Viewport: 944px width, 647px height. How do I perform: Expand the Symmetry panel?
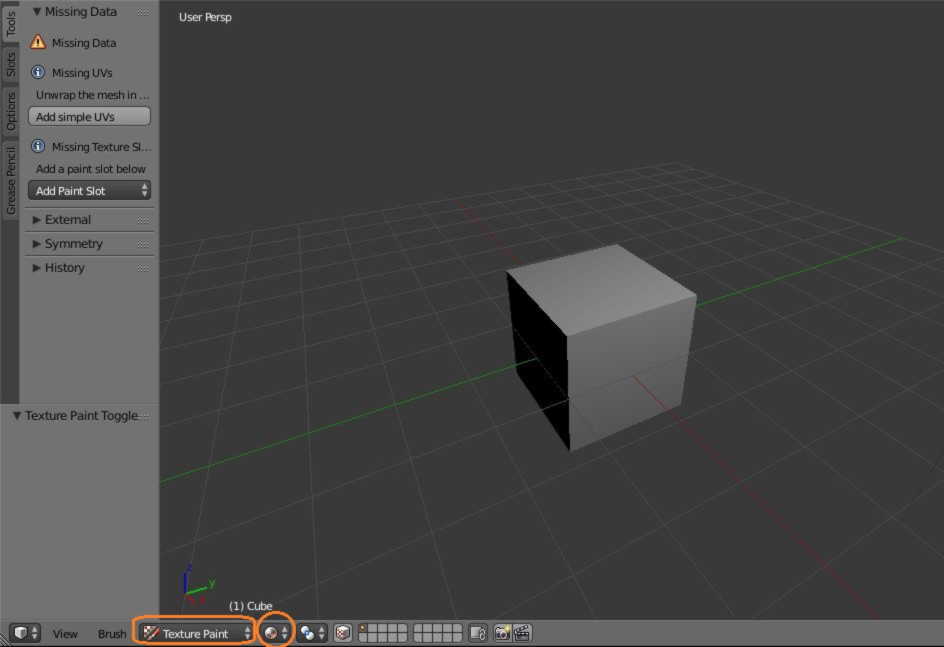[36, 244]
